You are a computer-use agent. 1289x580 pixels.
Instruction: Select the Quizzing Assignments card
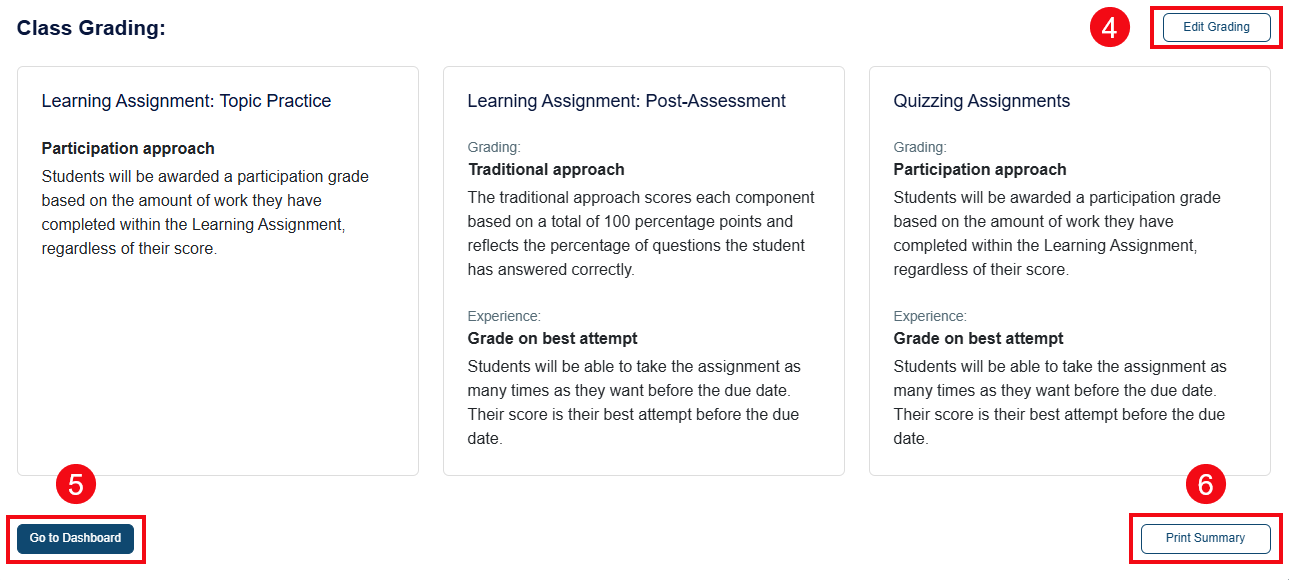coord(1070,270)
